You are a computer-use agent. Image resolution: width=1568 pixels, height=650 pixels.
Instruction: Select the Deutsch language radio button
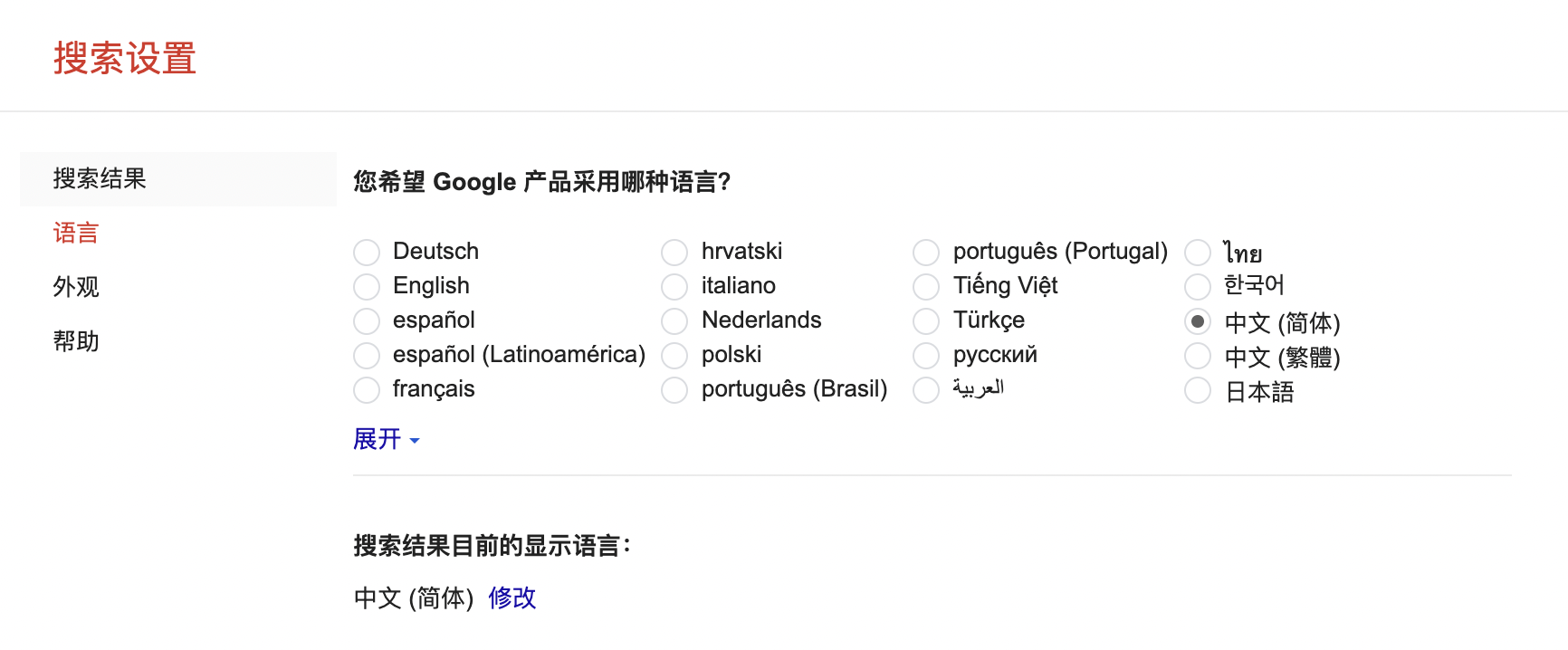[367, 252]
